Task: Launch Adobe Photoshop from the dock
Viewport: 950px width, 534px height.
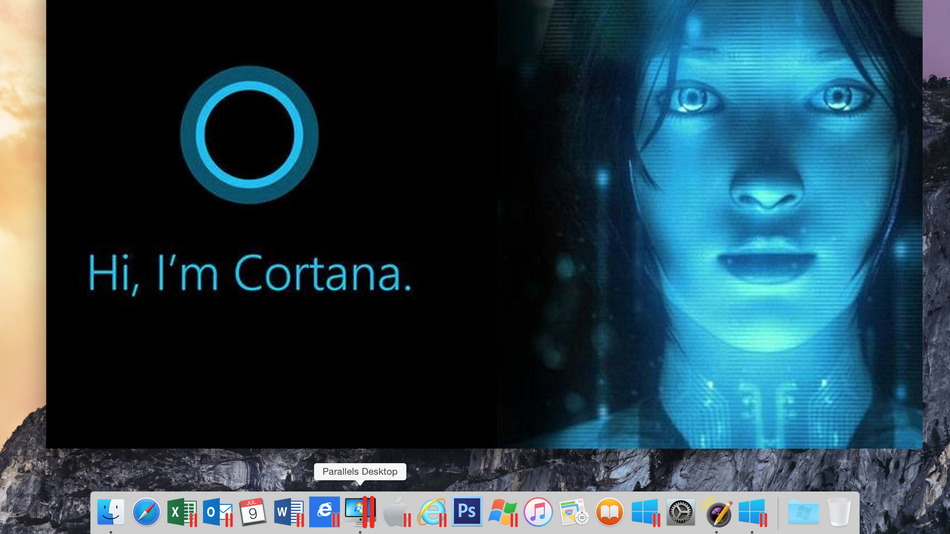Action: coord(467,512)
